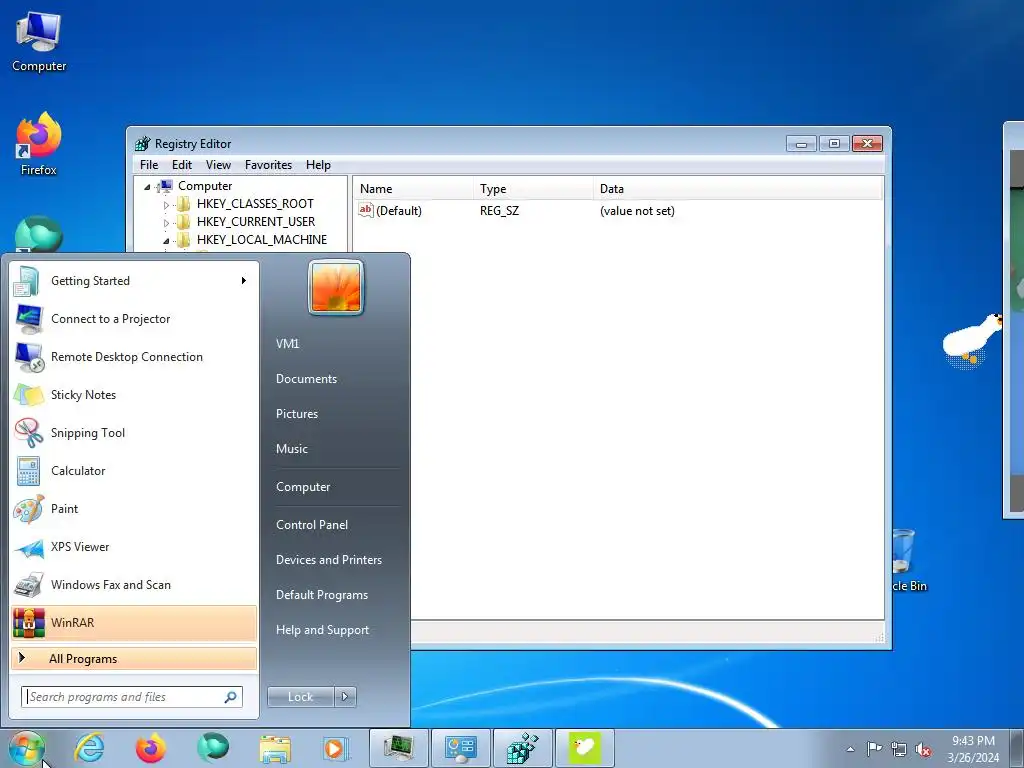Open Registry Editor File menu
The width and height of the screenshot is (1024, 768).
click(x=149, y=165)
